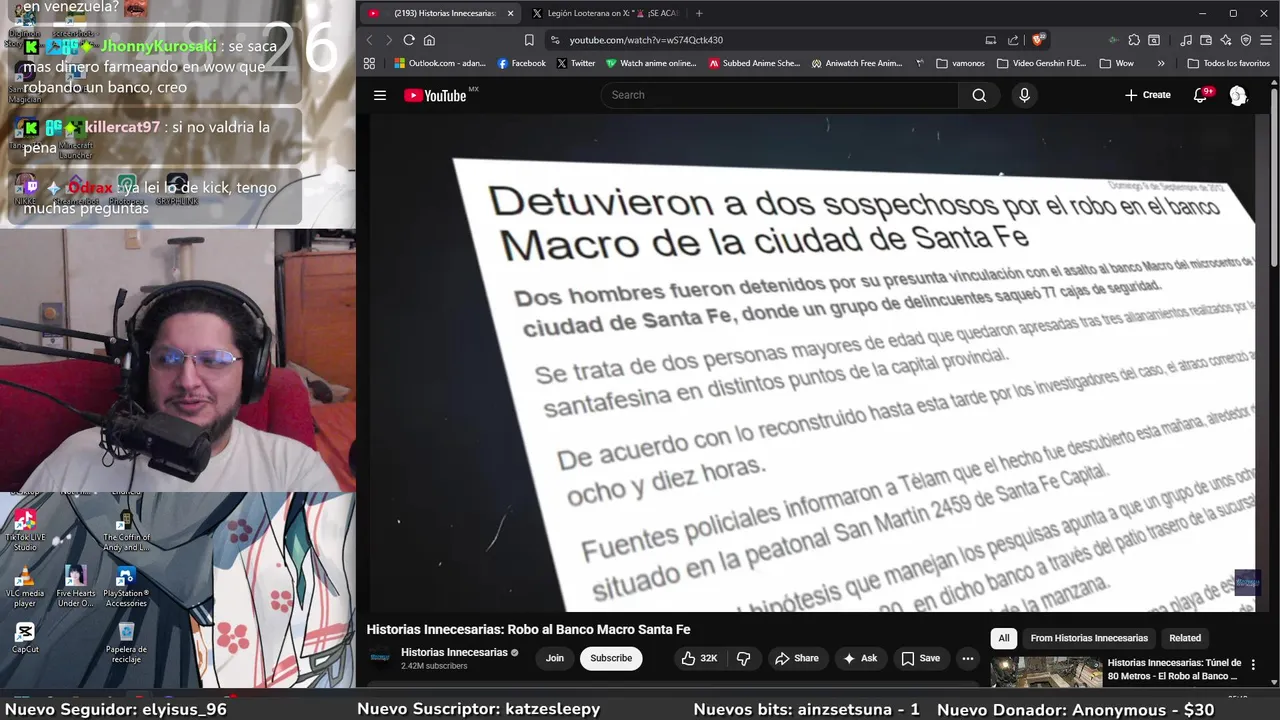Open PlayStation Accessories desktop icon
1280x720 pixels.
(x=126, y=586)
